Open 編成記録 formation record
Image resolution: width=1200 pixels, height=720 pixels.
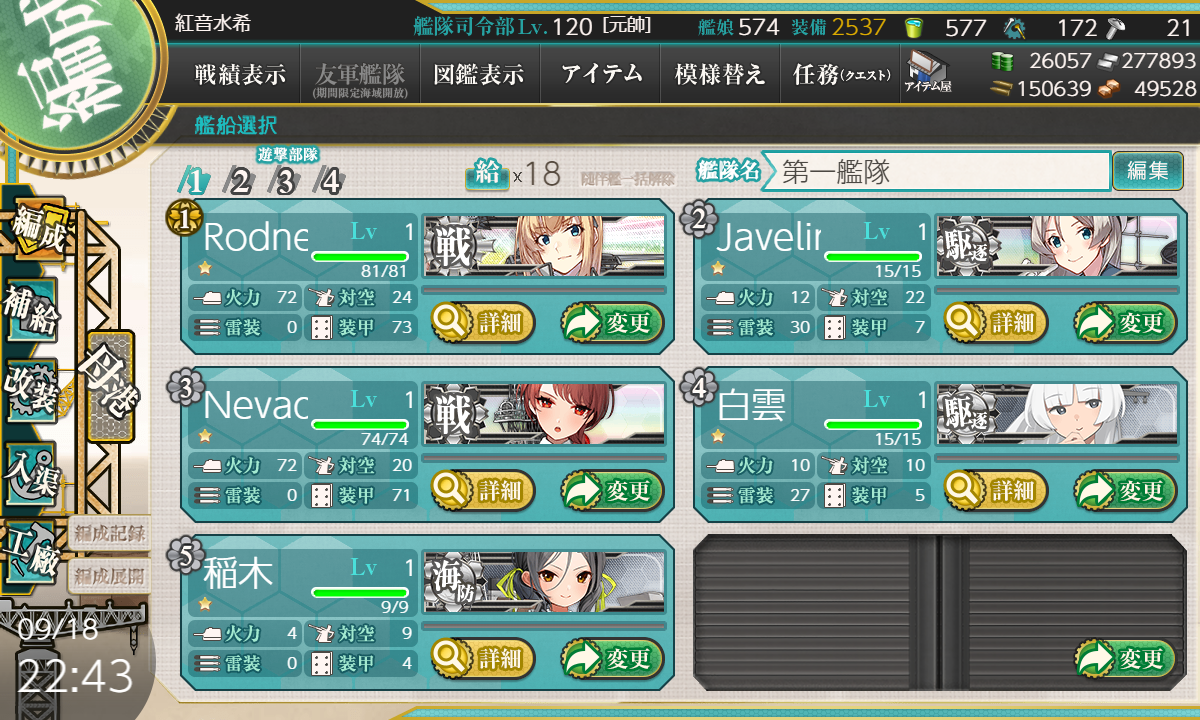pos(108,533)
